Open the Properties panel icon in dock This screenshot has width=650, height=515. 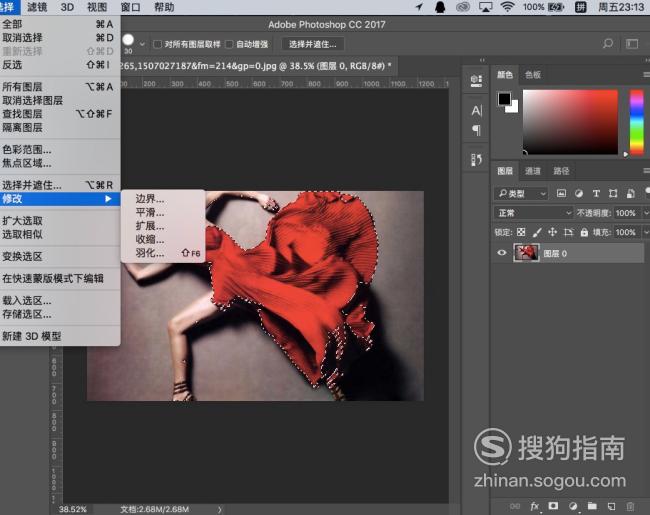pos(476,80)
